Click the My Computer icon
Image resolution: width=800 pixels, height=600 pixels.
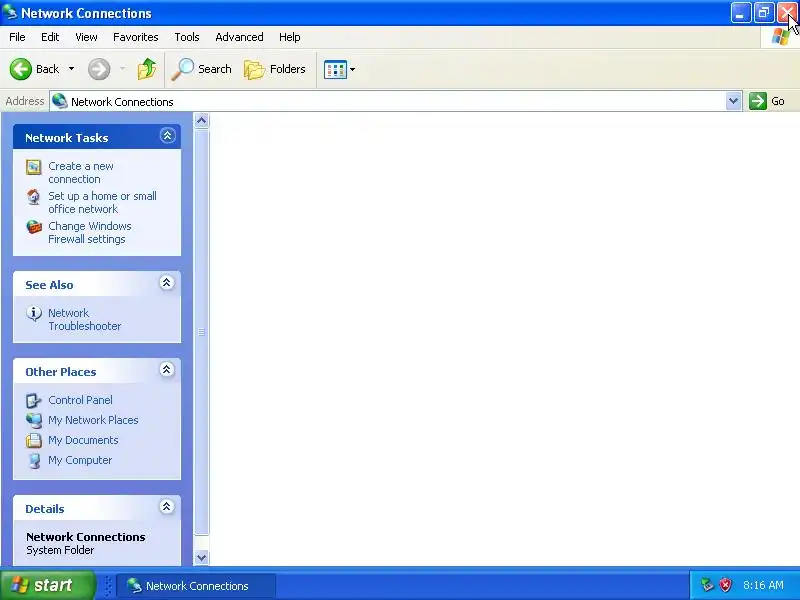click(x=34, y=460)
